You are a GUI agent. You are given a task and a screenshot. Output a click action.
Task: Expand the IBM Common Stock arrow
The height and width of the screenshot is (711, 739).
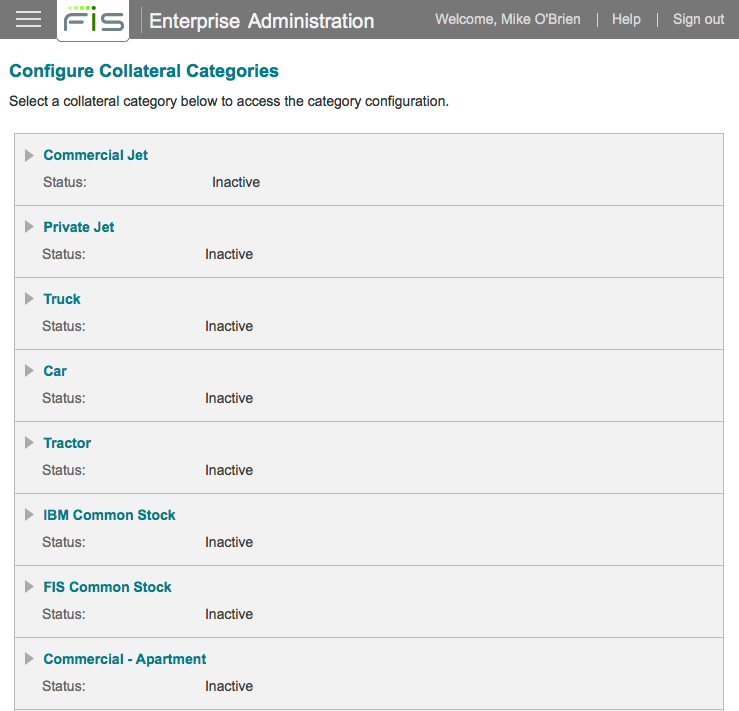(x=29, y=515)
